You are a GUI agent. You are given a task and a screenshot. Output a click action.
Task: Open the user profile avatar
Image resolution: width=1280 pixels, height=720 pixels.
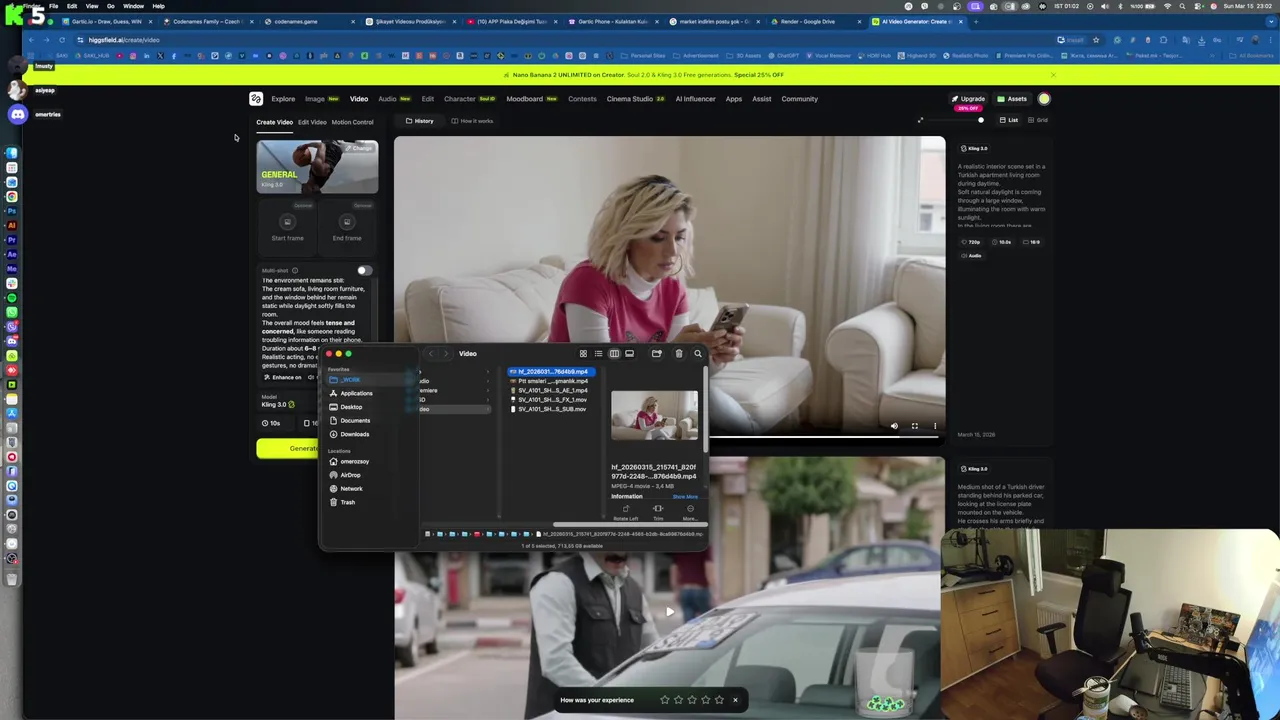(1044, 99)
